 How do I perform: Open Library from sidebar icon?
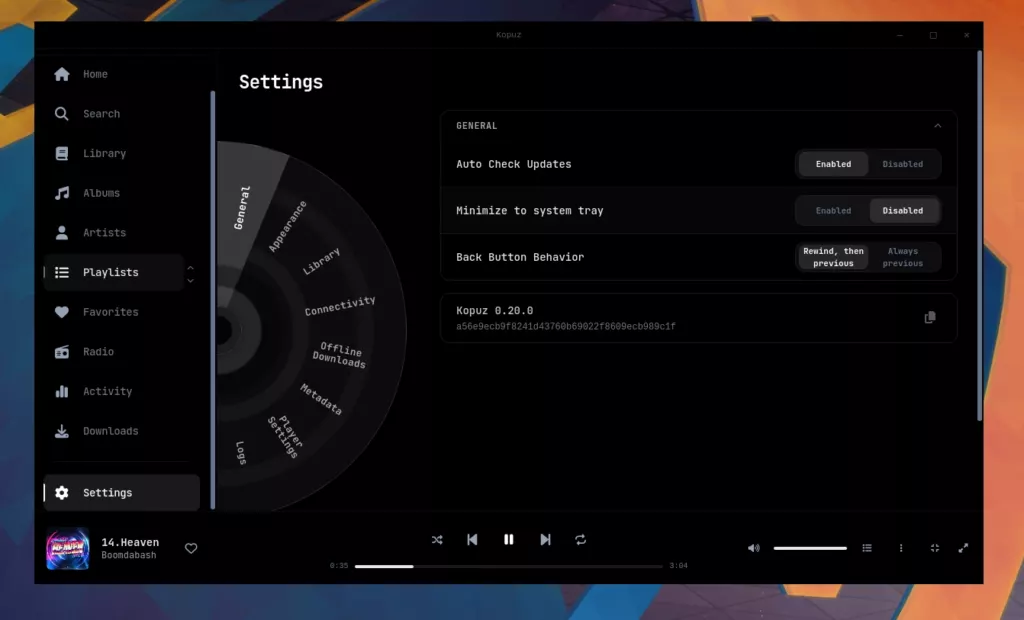[x=61, y=154]
